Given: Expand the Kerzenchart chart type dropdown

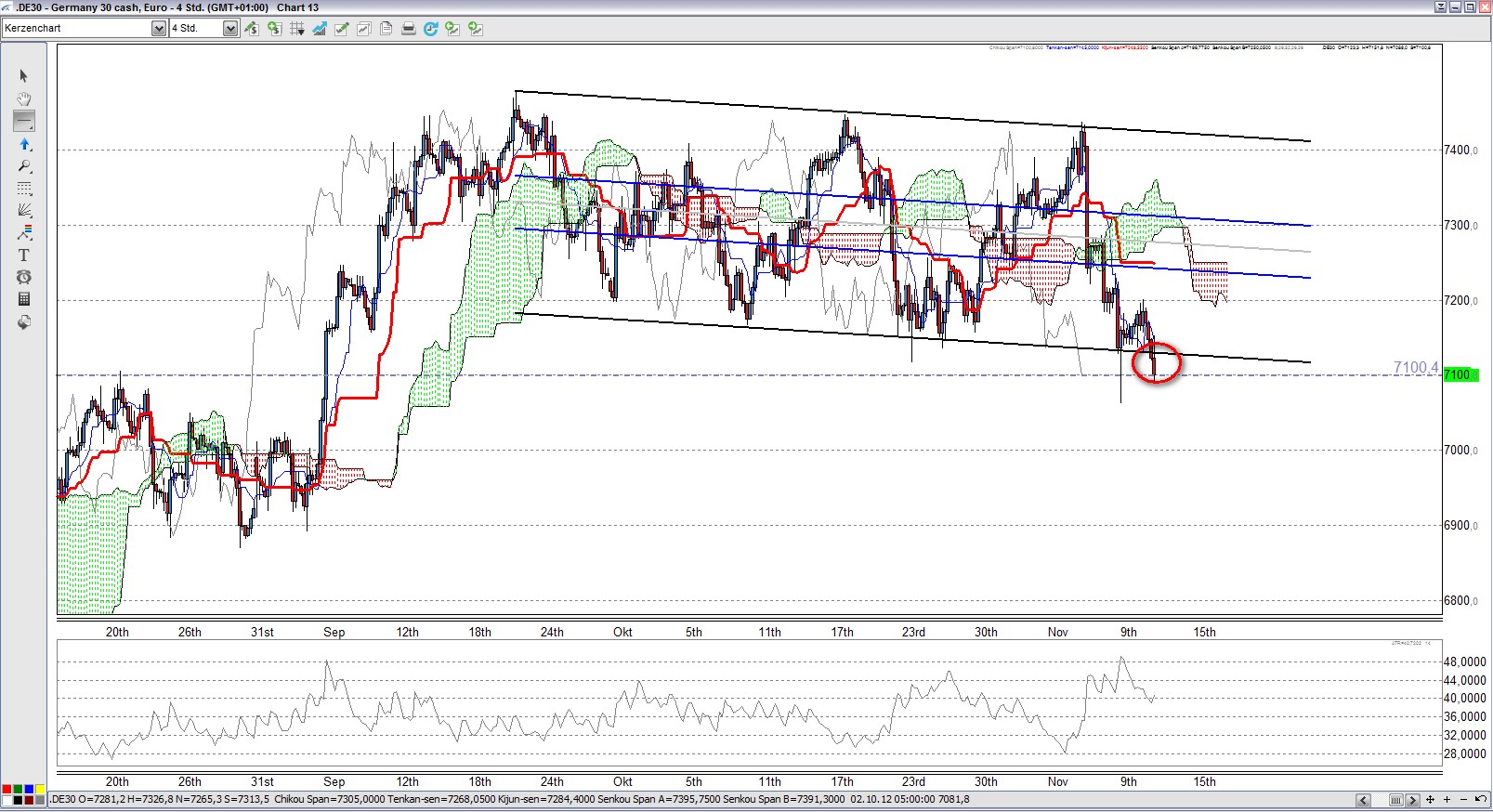Looking at the screenshot, I should [x=158, y=29].
